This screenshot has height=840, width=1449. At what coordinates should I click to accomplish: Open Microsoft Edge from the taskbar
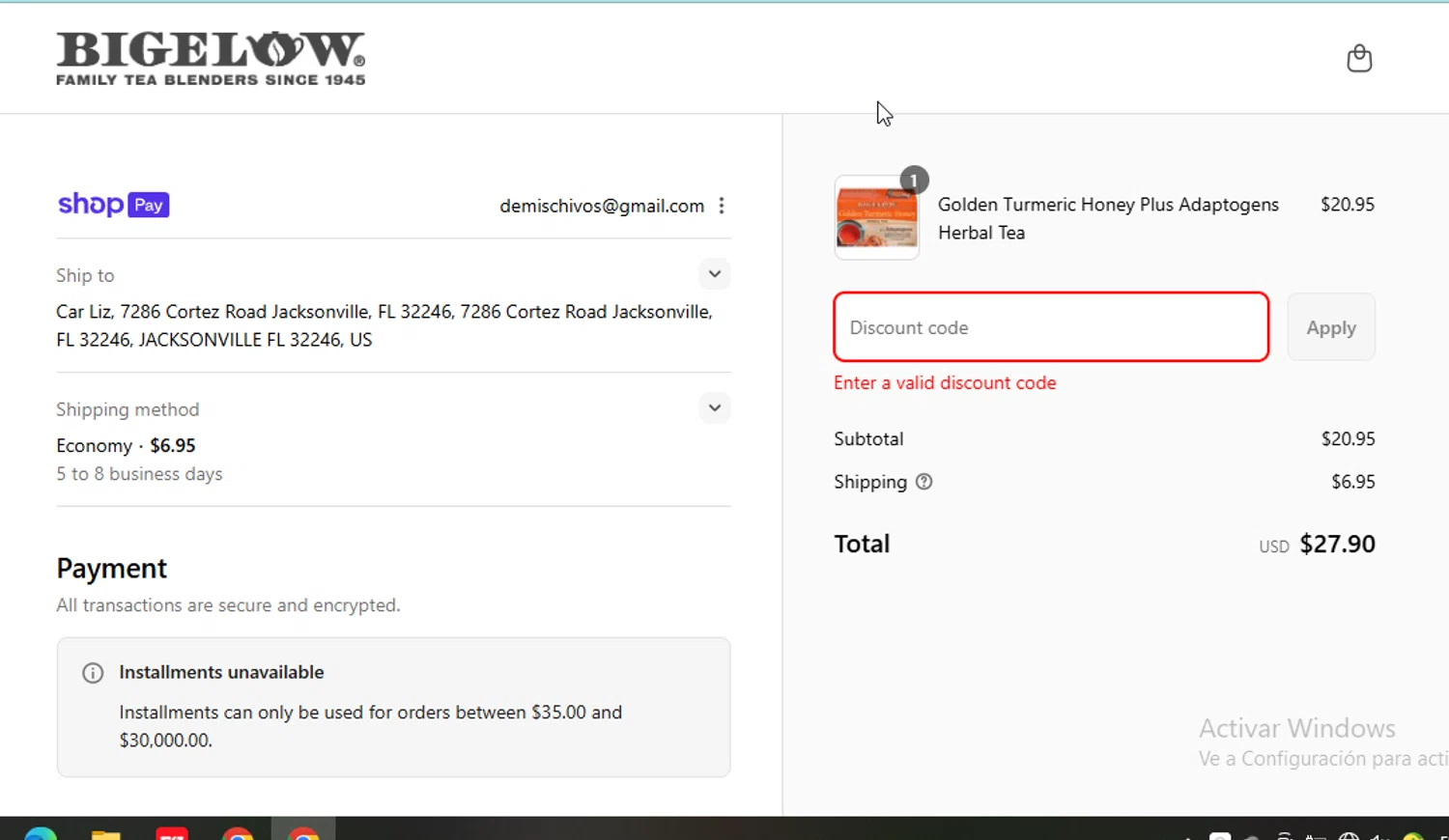click(41, 832)
